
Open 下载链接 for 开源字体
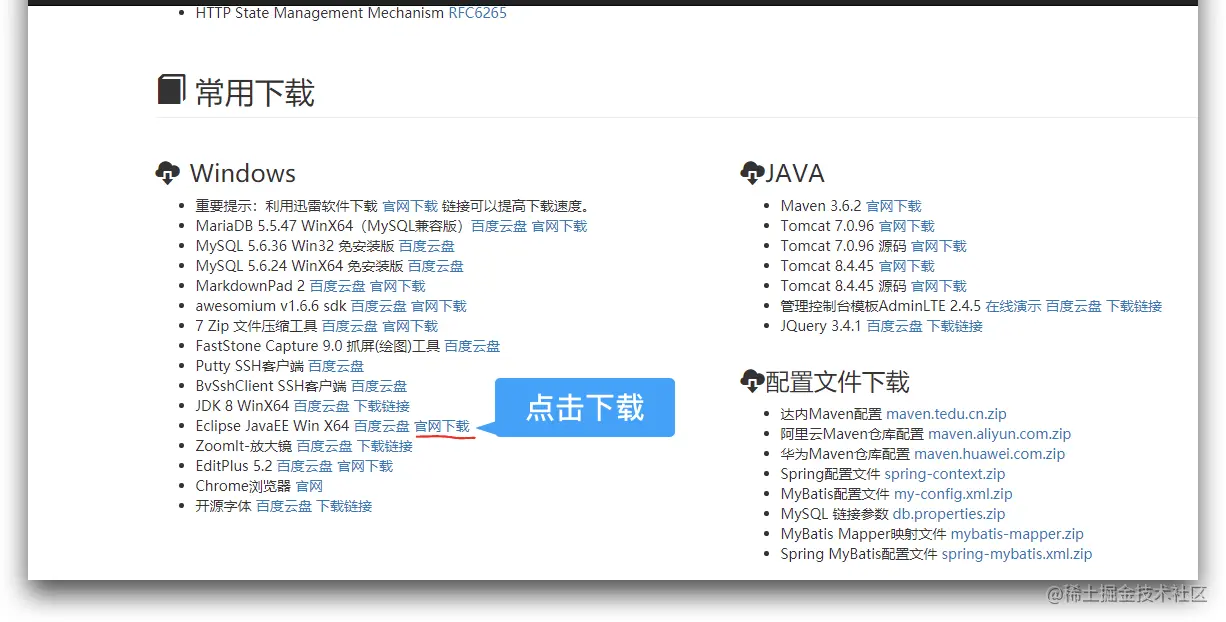coord(345,506)
